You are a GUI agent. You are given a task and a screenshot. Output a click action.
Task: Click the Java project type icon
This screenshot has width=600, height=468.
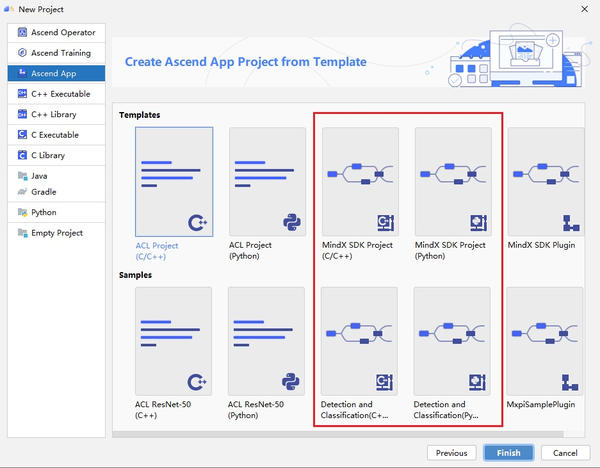coord(22,175)
